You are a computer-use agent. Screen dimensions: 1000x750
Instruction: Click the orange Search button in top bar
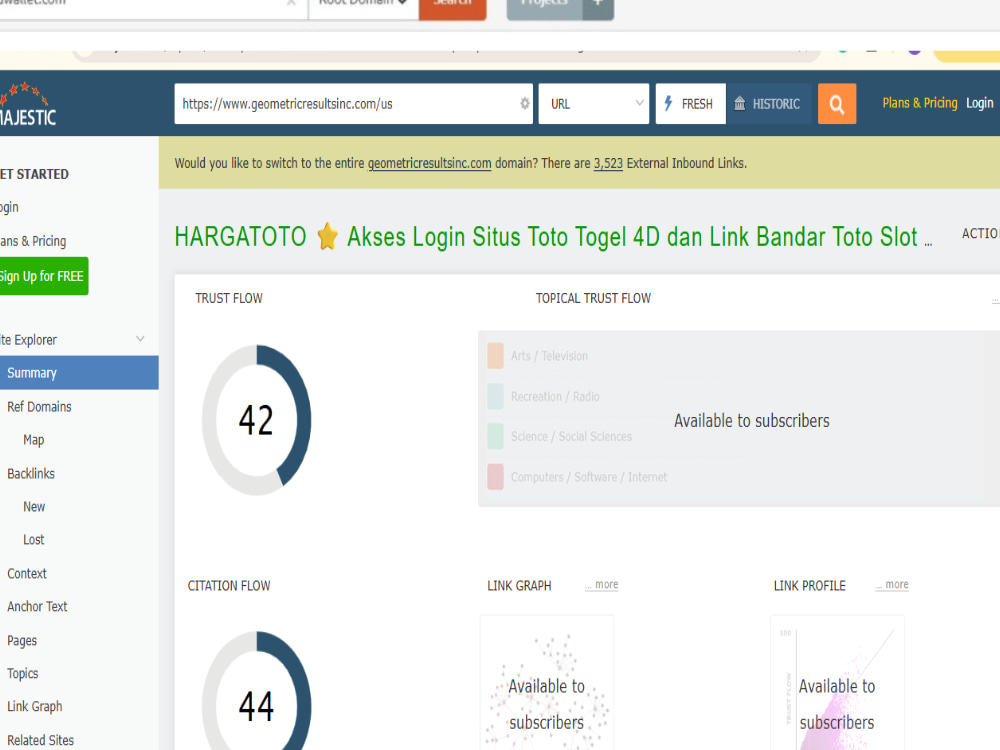(x=452, y=9)
